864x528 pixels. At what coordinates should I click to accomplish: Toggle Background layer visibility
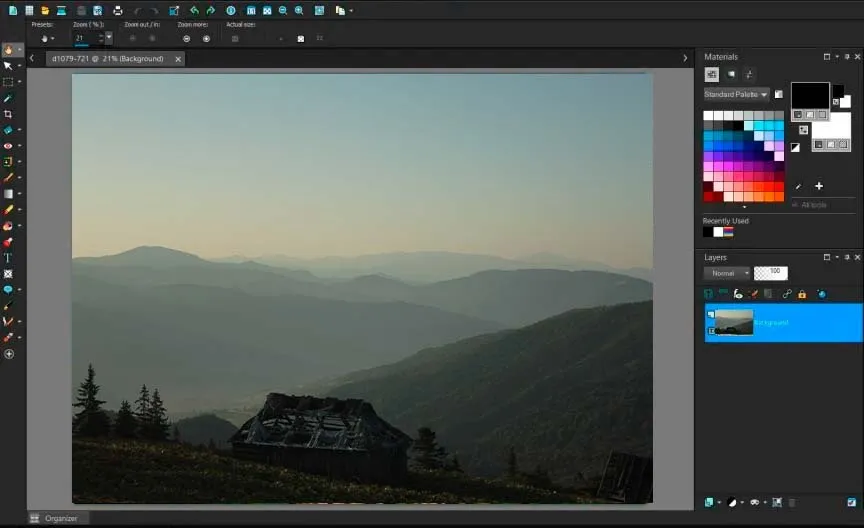711,314
